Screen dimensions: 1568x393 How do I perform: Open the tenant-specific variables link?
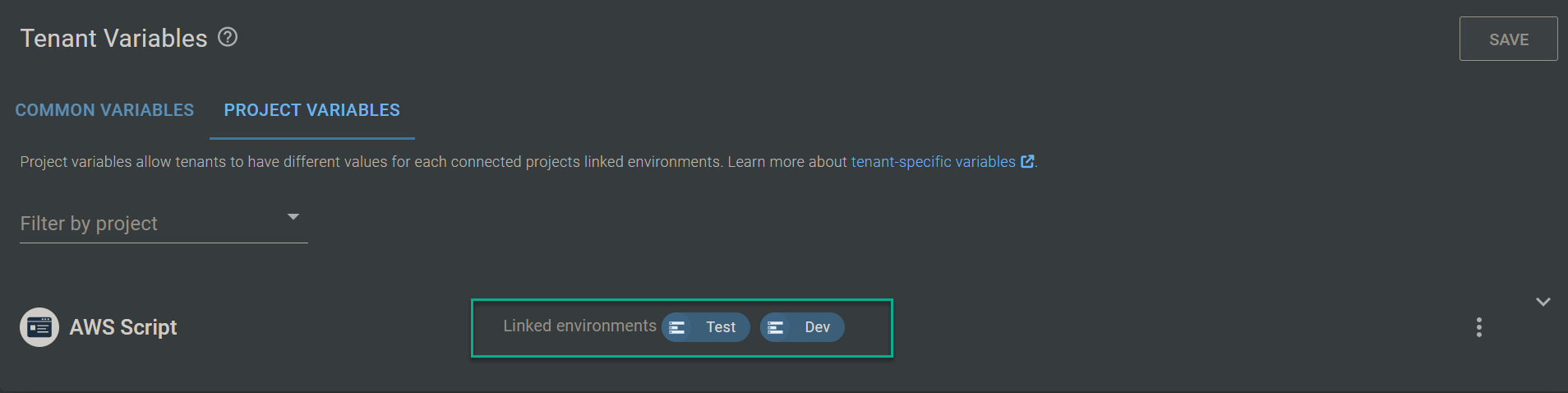[933, 162]
